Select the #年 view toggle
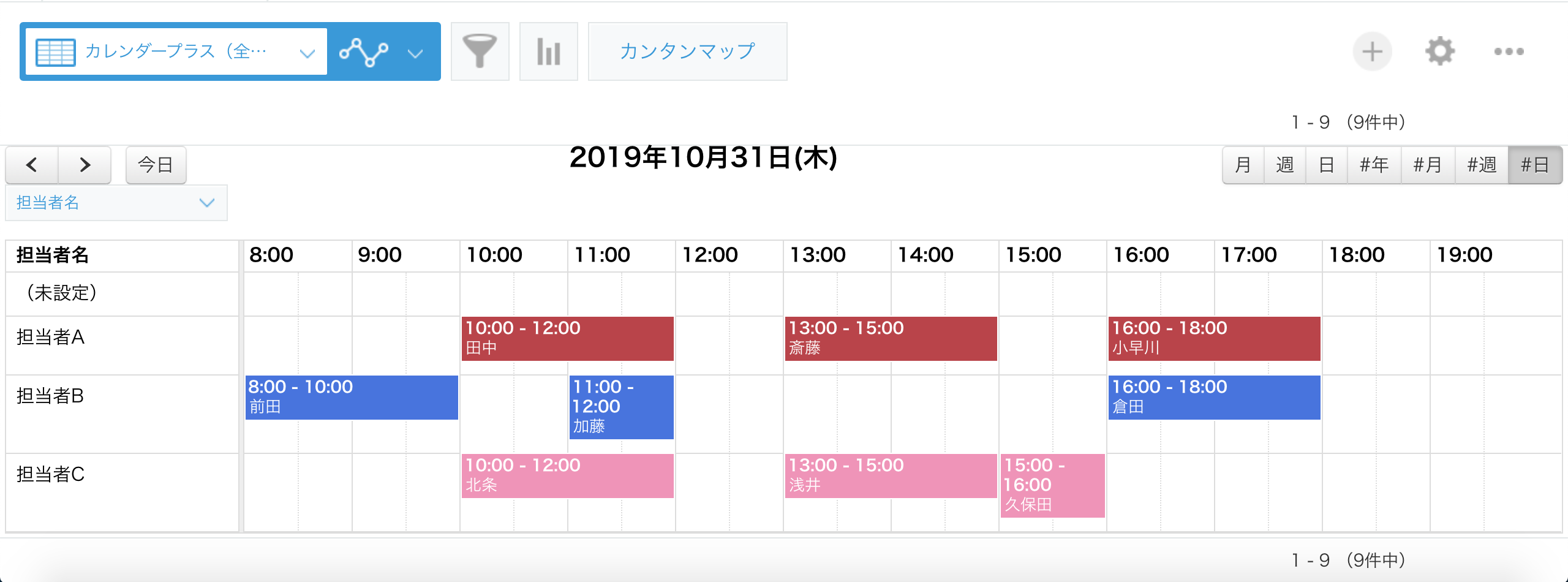The image size is (1568, 582). 1374,165
